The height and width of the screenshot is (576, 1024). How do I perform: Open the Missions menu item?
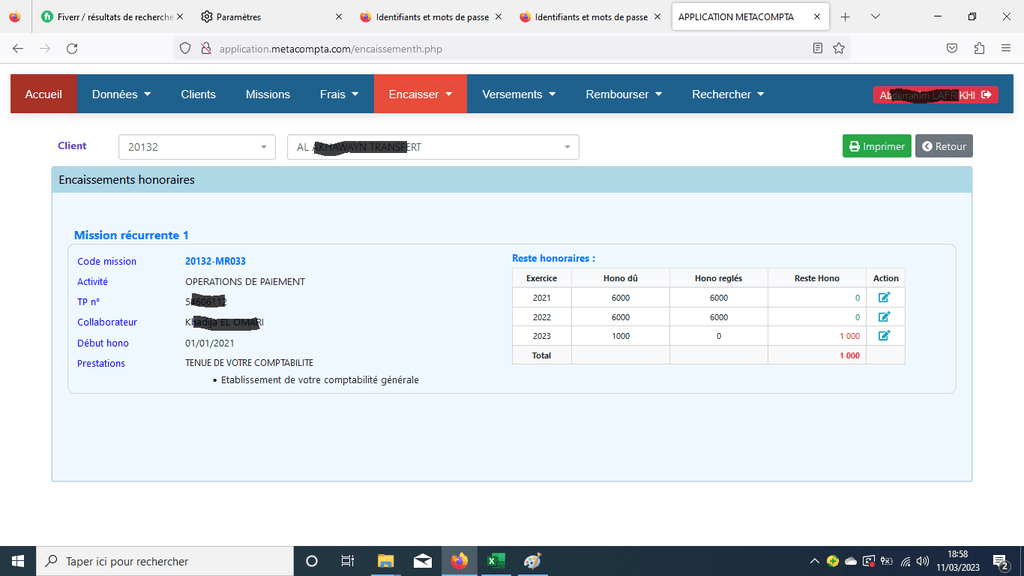(x=268, y=94)
